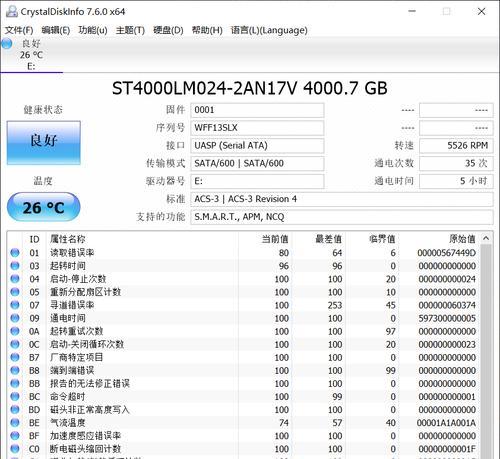Close the CrystalDiskInfo window
The width and height of the screenshot is (500, 459).
481,12
